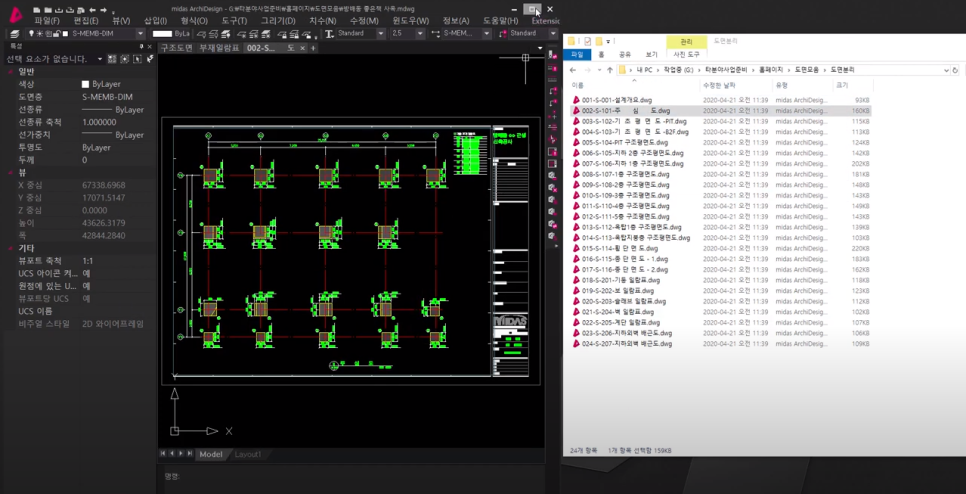Click the Print icon in quick access toolbar
Viewport: 966px width, 494px height.
(x=81, y=10)
